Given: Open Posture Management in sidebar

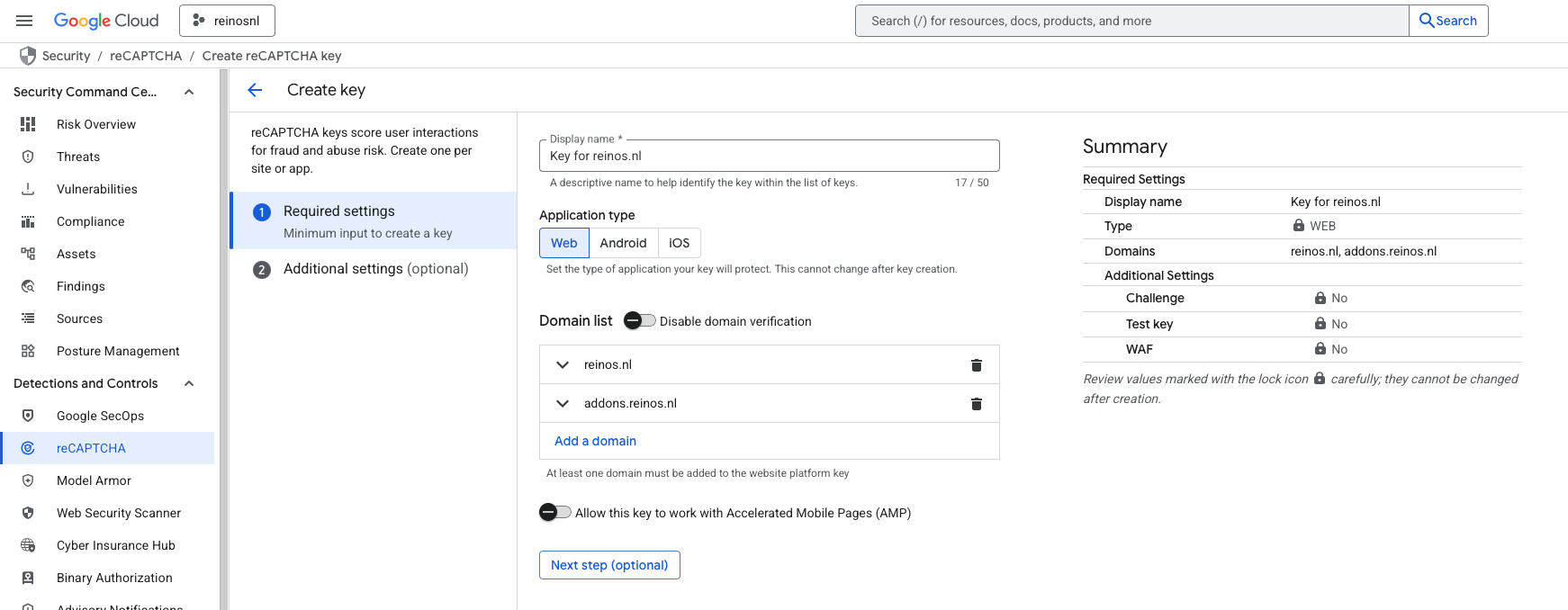Looking at the screenshot, I should click(118, 351).
